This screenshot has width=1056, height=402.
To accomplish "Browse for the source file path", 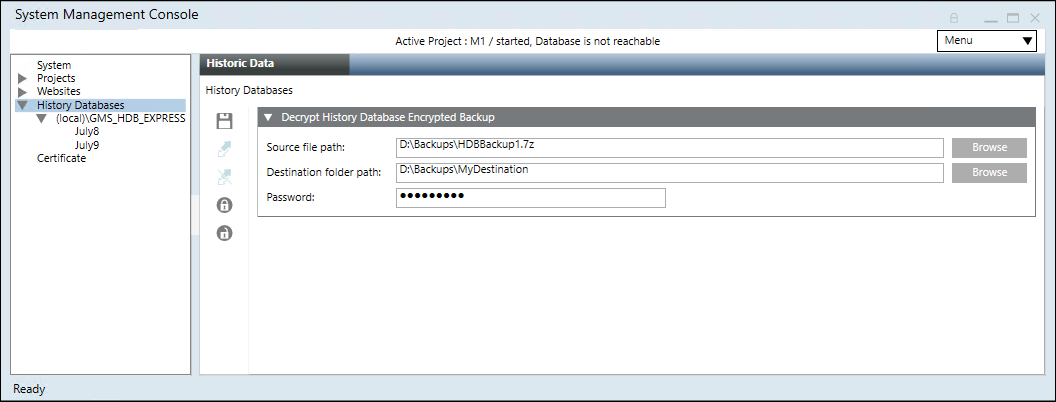I will [988, 147].
